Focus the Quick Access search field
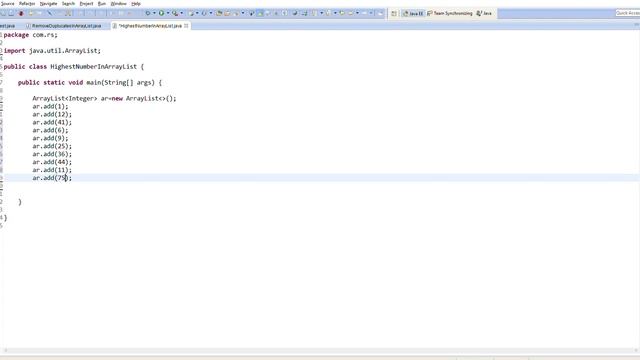Viewport: 640px width, 360px height. [628, 13]
